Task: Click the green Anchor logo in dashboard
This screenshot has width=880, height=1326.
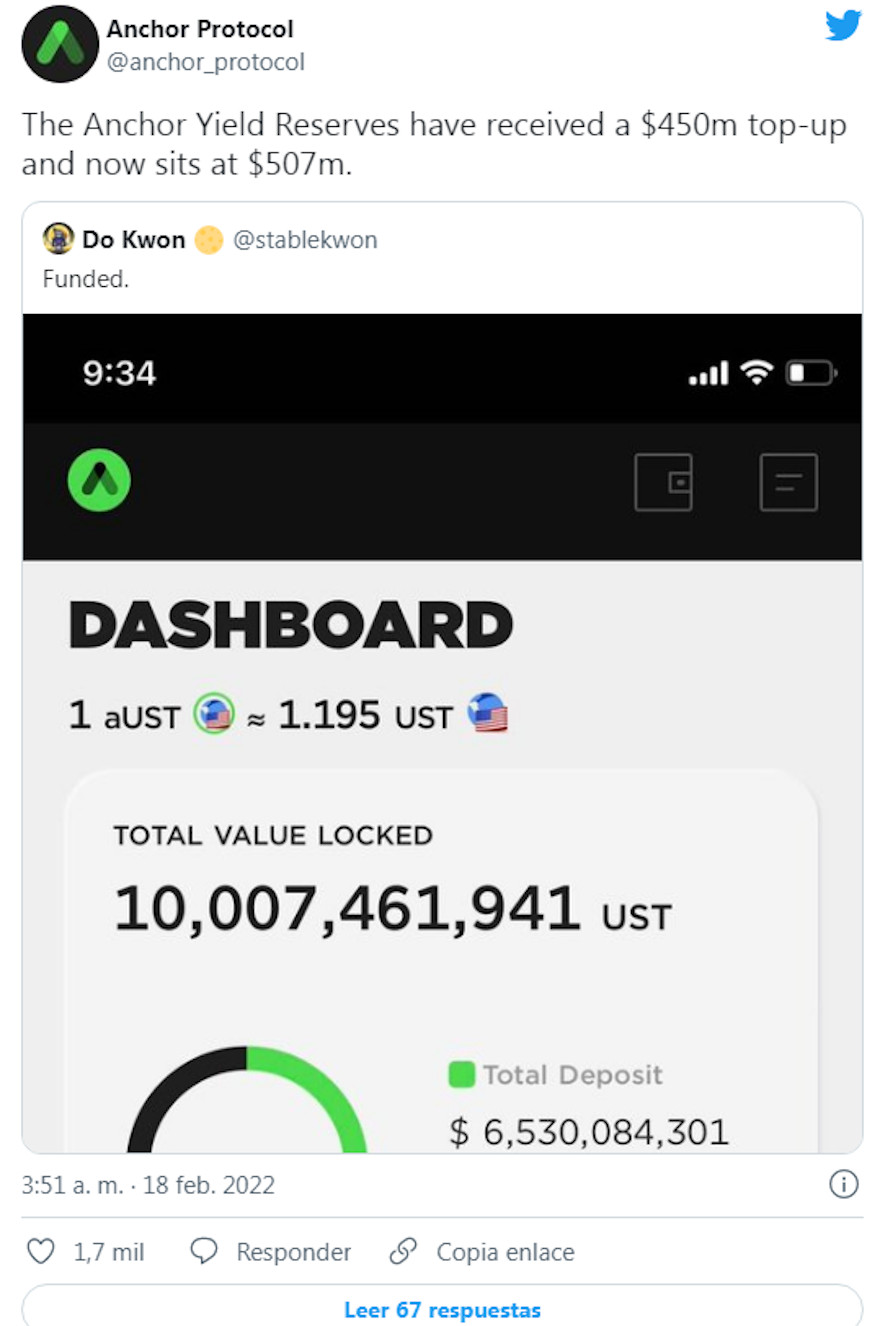Action: 99,482
